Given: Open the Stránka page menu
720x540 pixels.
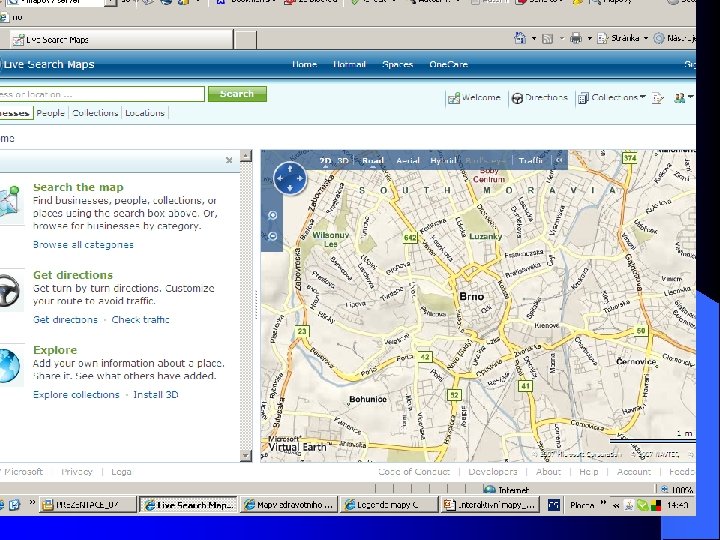Looking at the screenshot, I should coord(622,39).
